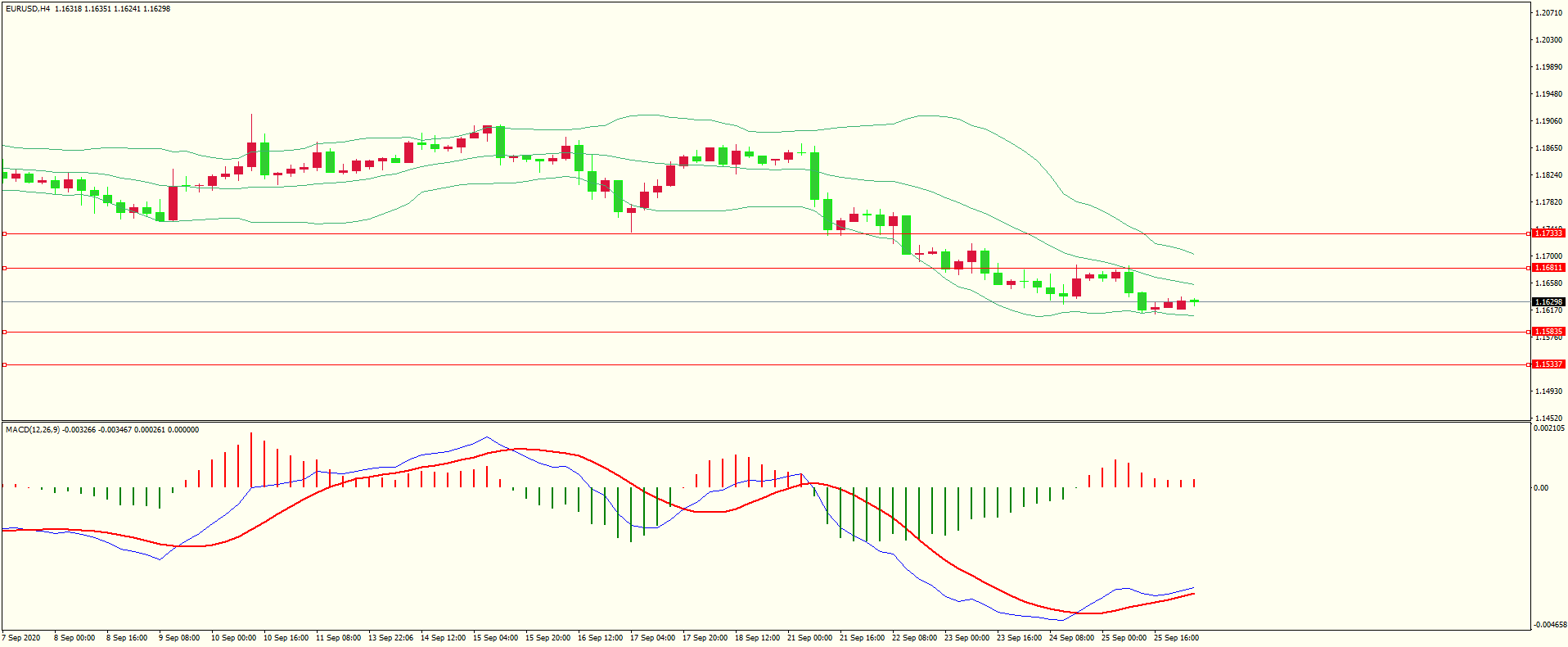Click the 16 Sep 12:00 label on the time axis
This screenshot has width=1568, height=647.
coord(600,638)
